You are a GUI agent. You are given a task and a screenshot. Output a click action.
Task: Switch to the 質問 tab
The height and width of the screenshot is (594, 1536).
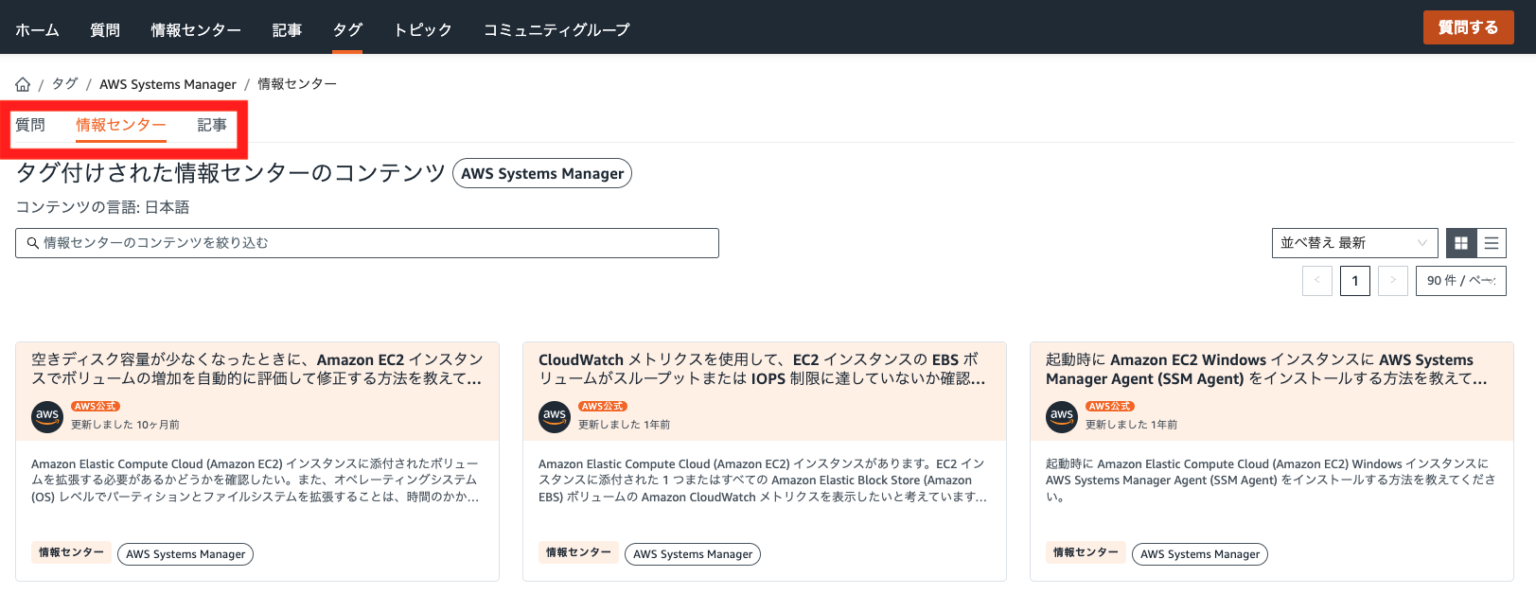tap(31, 124)
